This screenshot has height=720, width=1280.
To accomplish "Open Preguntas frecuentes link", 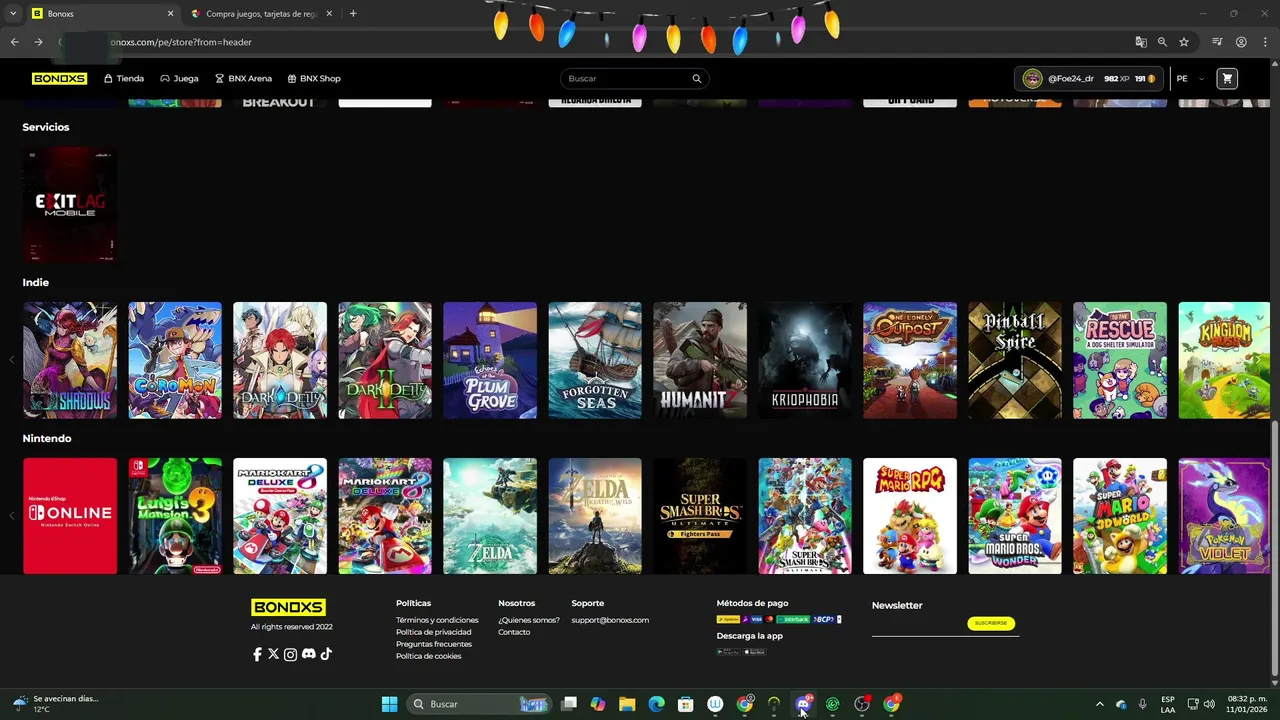I will 434,644.
